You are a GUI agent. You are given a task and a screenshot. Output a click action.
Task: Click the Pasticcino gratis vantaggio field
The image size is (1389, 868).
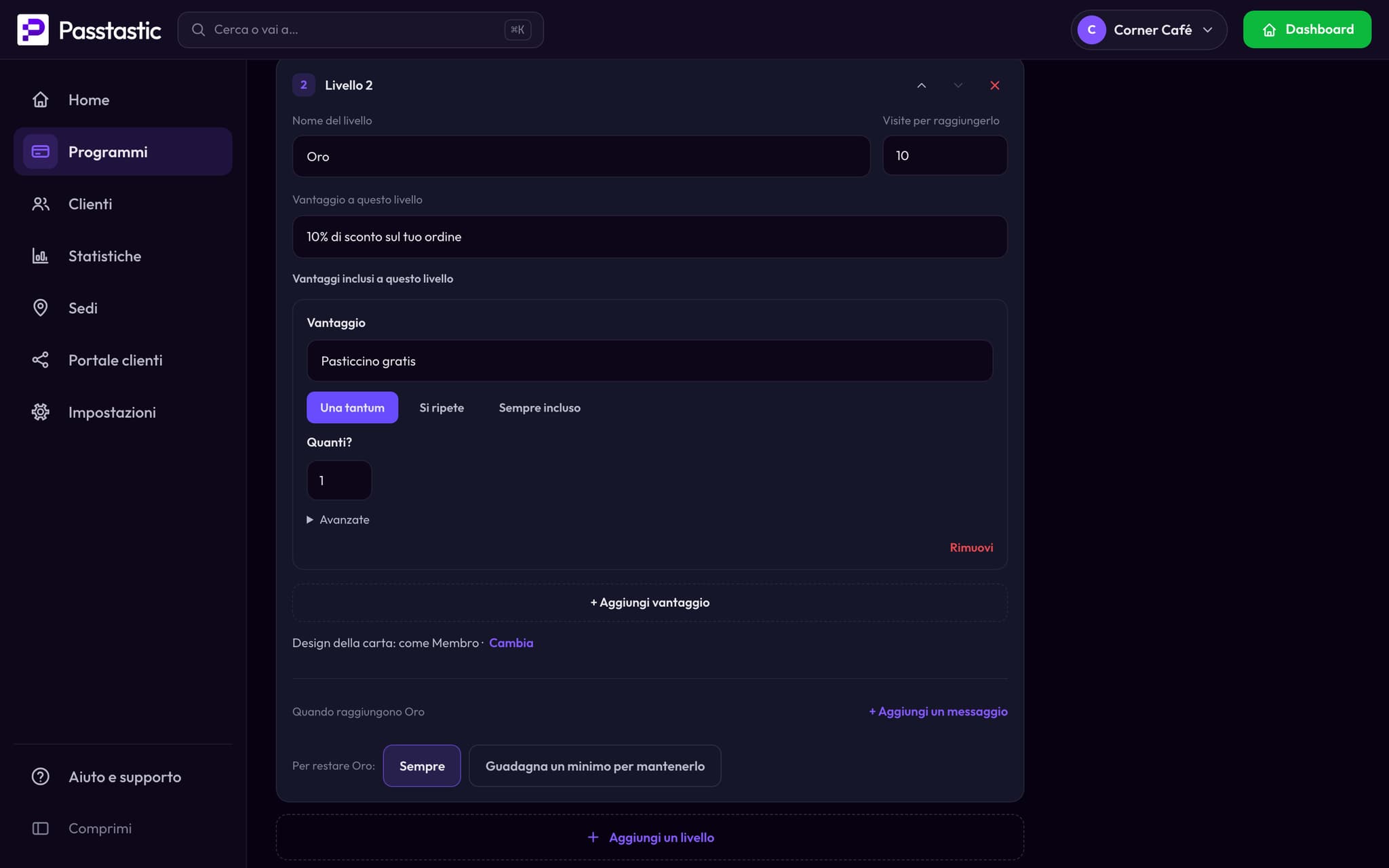[x=650, y=361]
